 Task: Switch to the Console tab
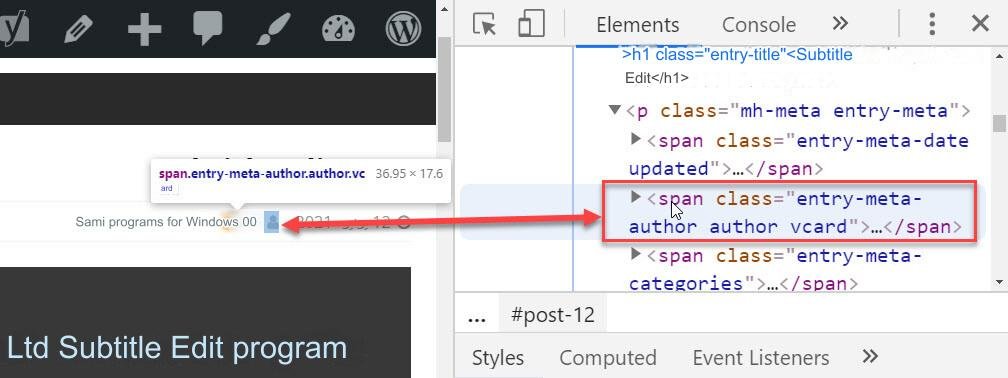coord(759,24)
